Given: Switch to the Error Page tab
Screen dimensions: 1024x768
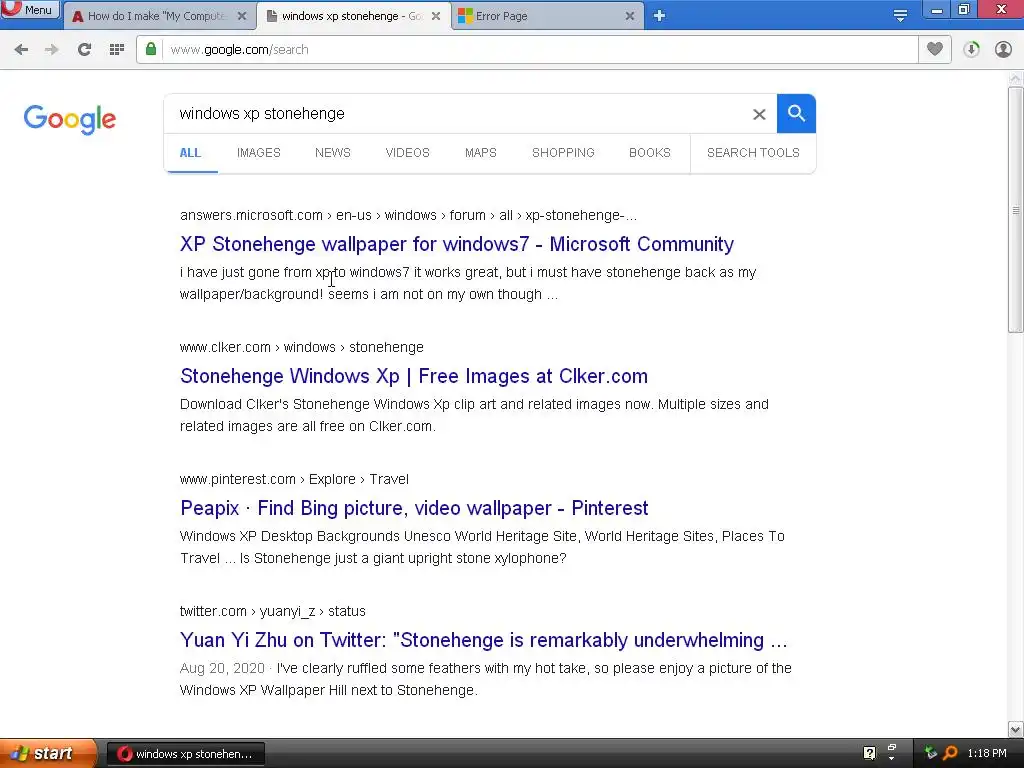Looking at the screenshot, I should tap(546, 16).
